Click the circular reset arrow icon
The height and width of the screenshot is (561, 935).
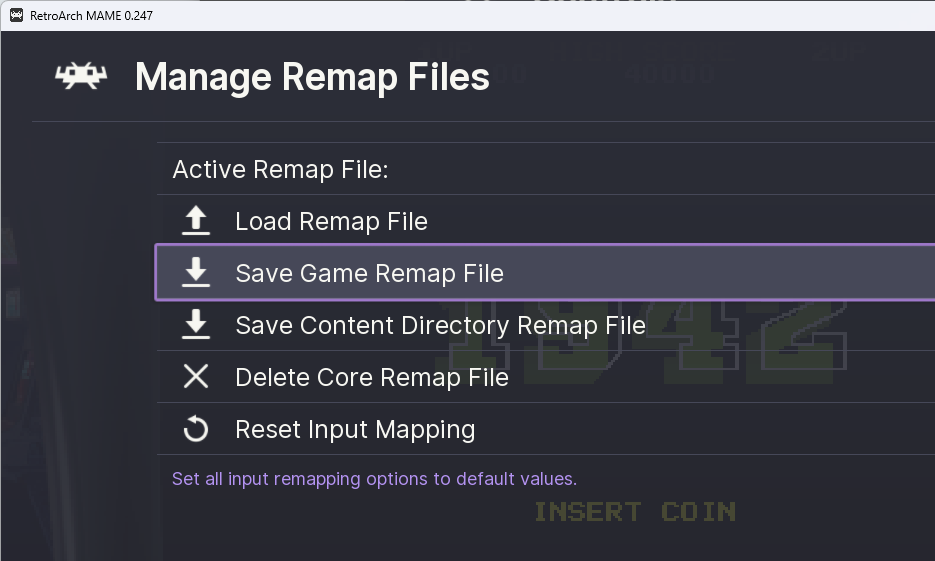point(196,429)
